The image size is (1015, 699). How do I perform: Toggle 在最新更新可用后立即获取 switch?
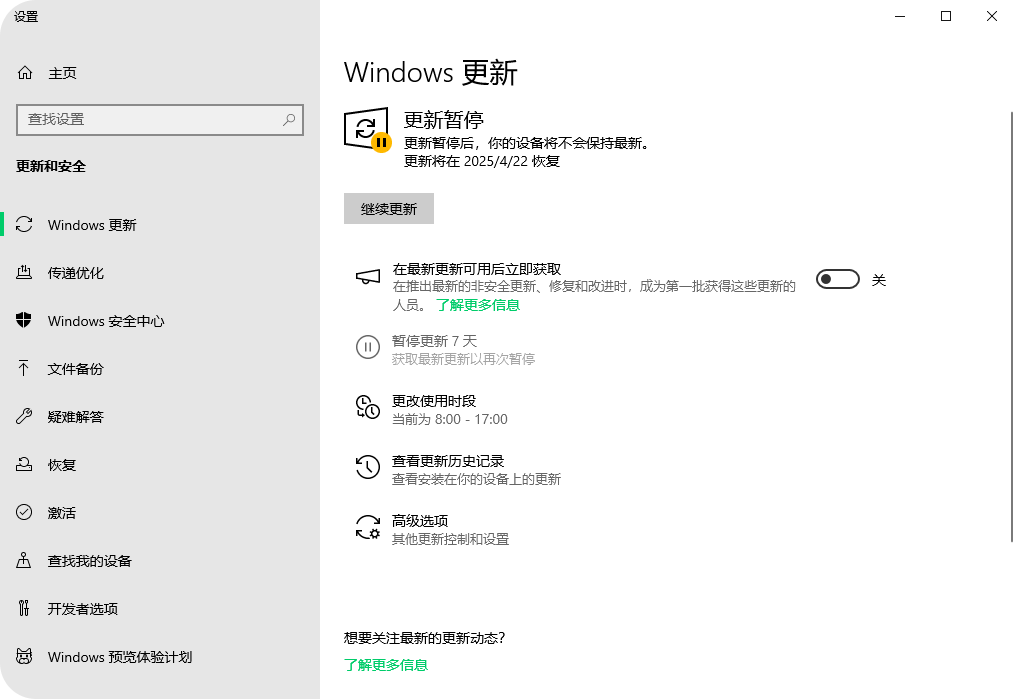click(838, 280)
